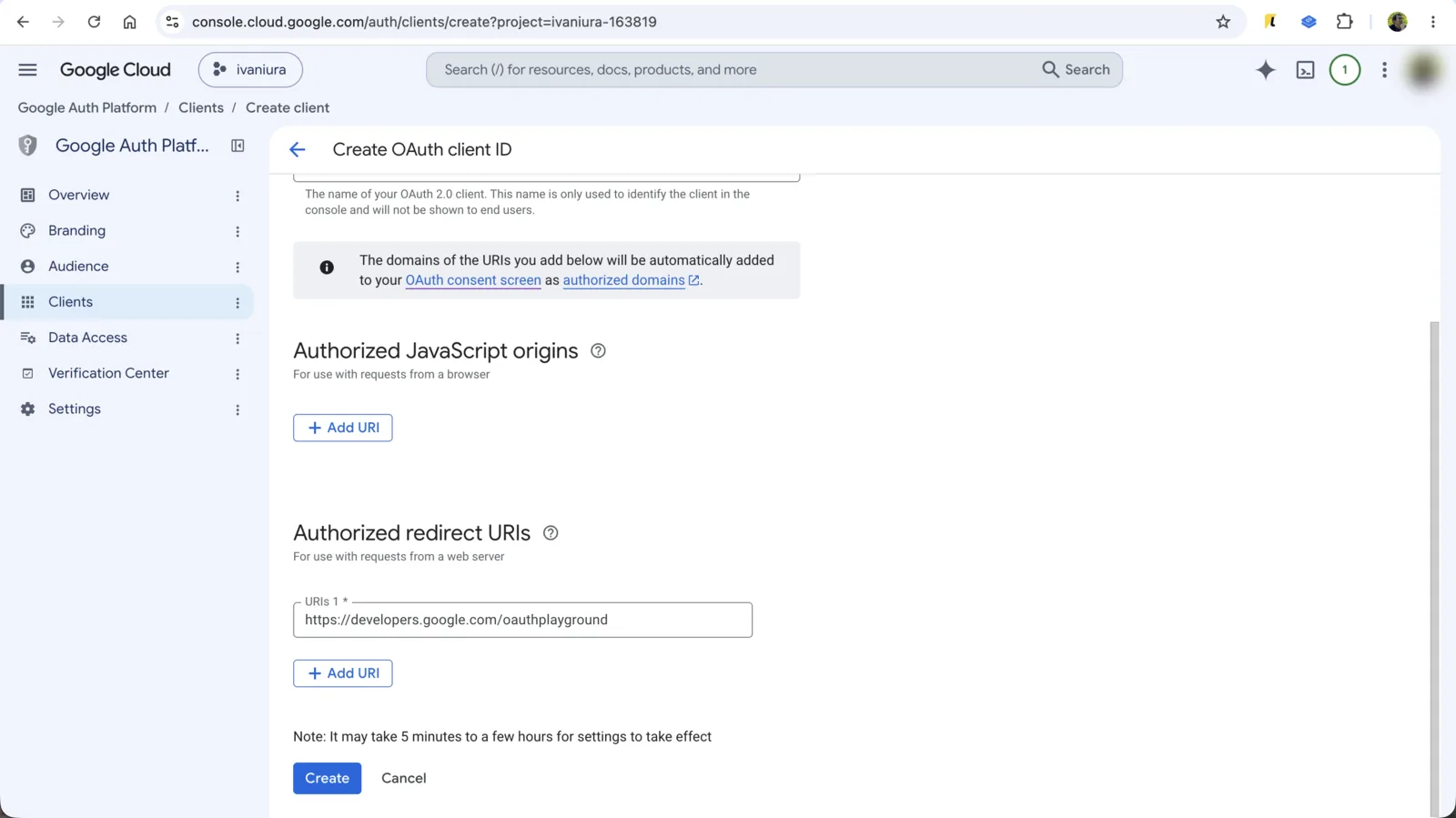Image resolution: width=1456 pixels, height=818 pixels.
Task: Open more options for Data Access
Action: (238, 338)
